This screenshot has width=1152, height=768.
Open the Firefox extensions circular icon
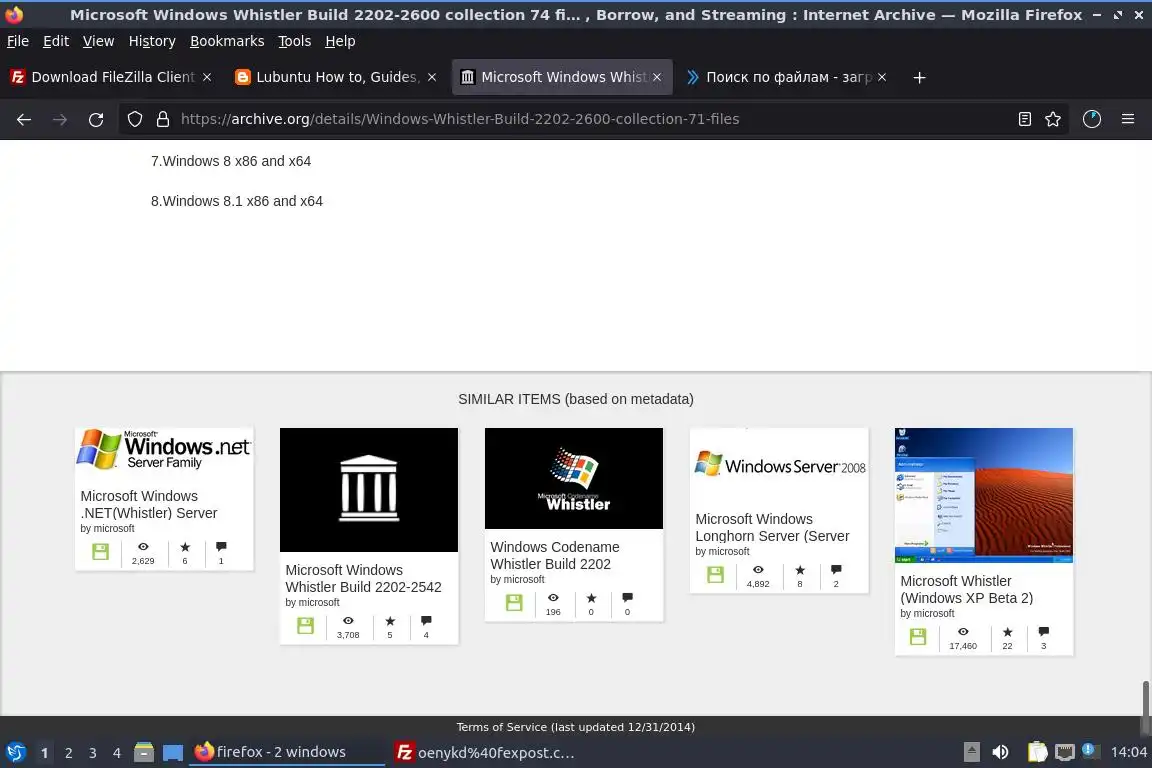click(1092, 119)
